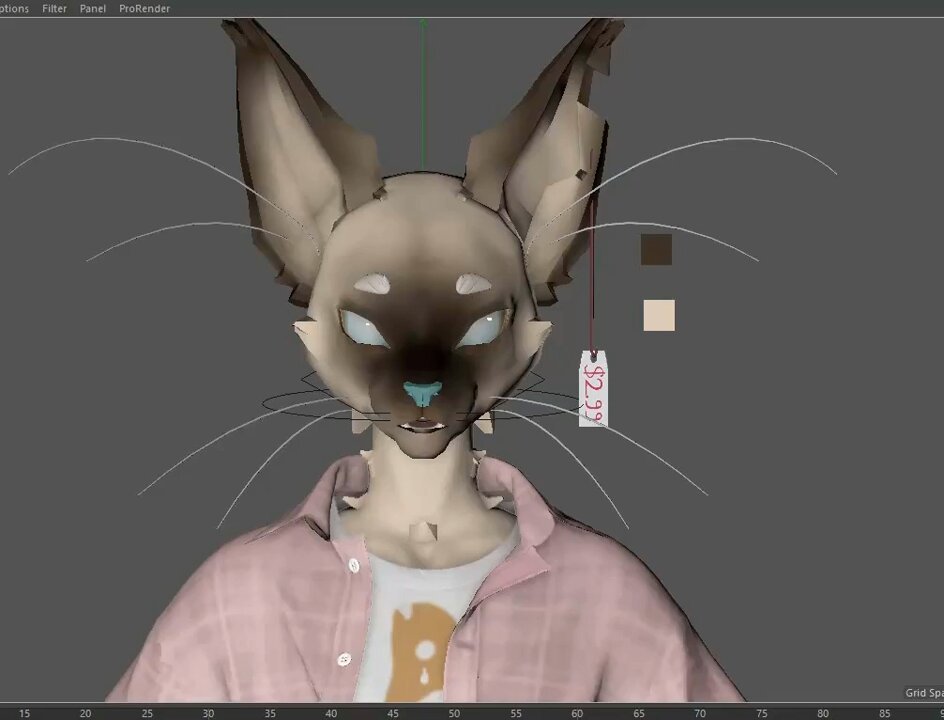944x720 pixels.
Task: Open the Panel menu
Action: [93, 8]
